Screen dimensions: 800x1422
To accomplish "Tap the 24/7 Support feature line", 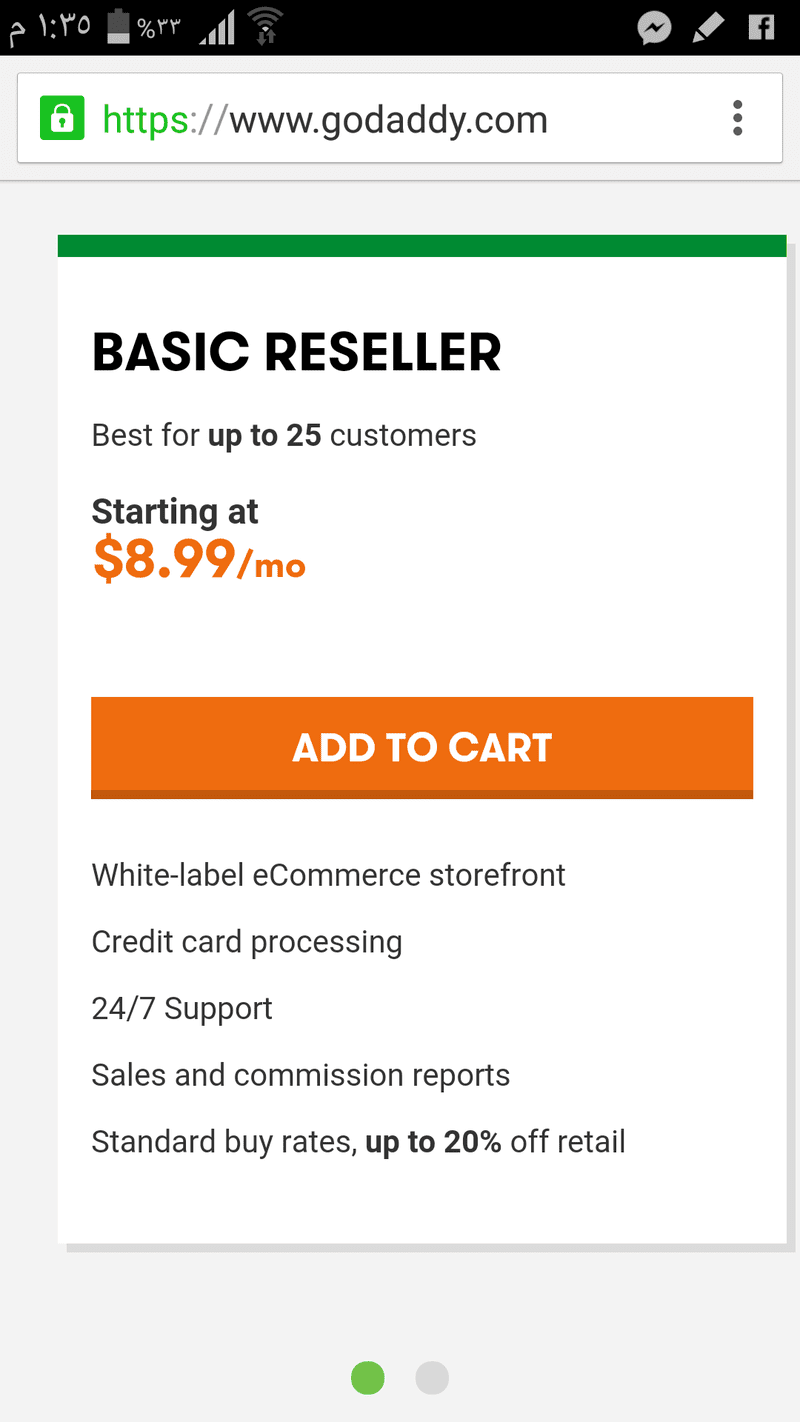I will pyautogui.click(x=181, y=1008).
